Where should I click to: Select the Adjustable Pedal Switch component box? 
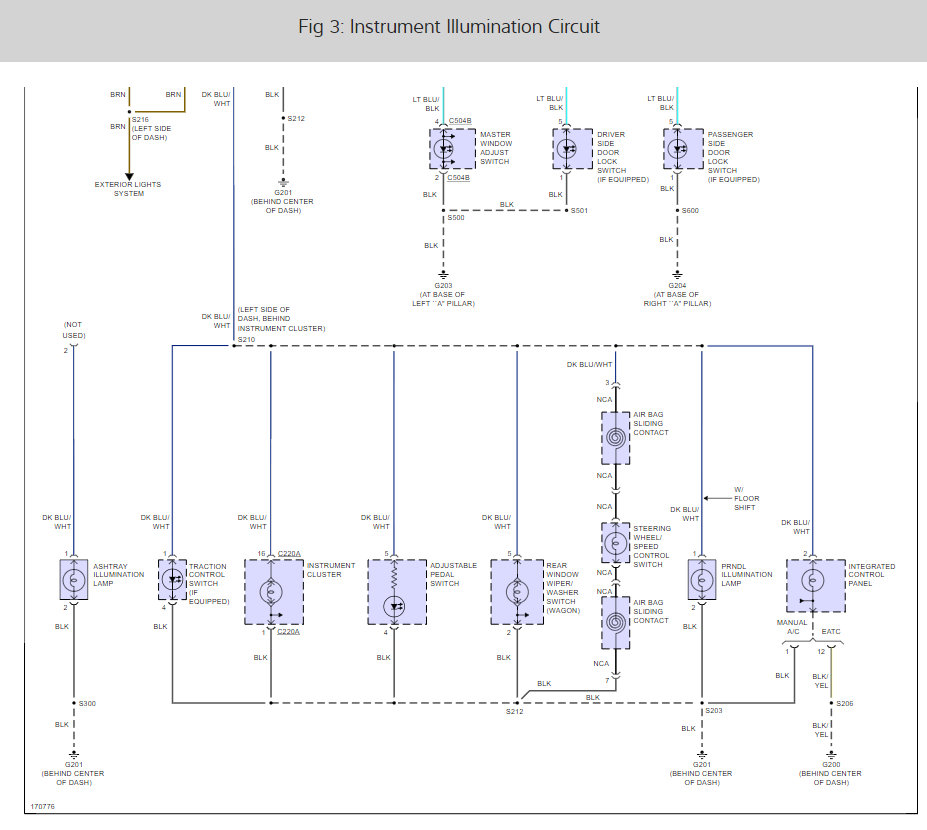397,592
